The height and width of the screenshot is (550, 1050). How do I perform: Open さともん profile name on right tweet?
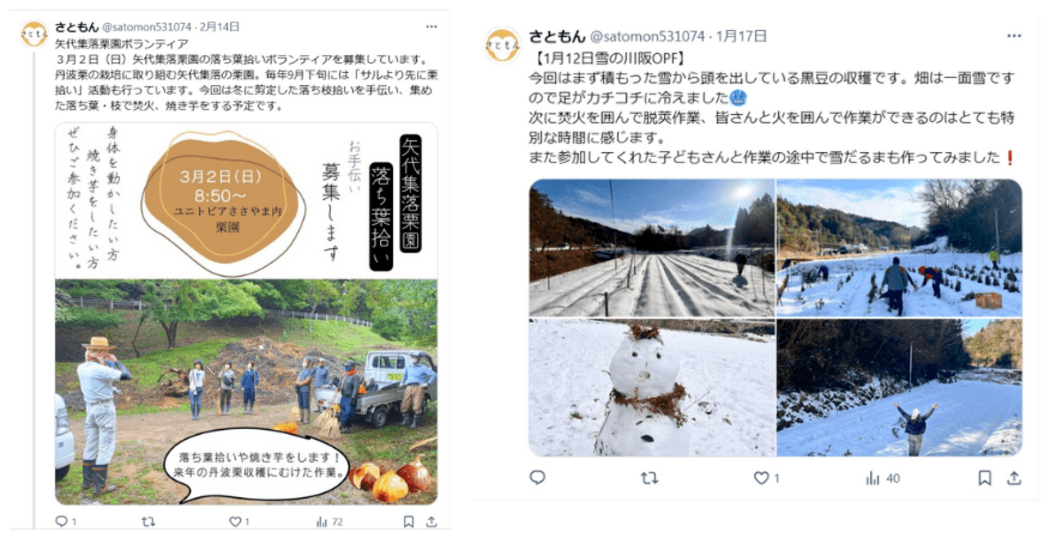(557, 36)
